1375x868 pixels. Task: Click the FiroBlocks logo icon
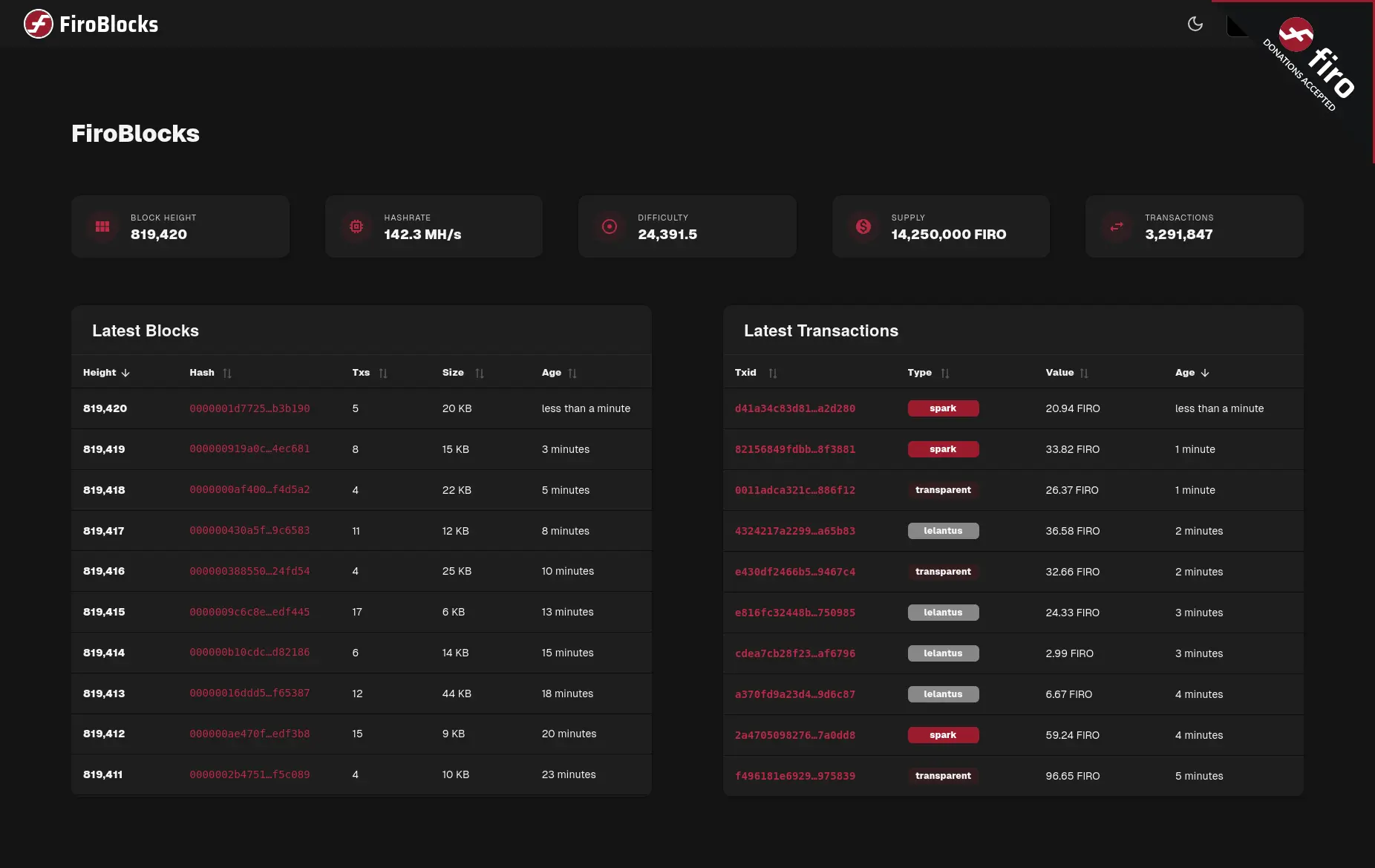(37, 24)
